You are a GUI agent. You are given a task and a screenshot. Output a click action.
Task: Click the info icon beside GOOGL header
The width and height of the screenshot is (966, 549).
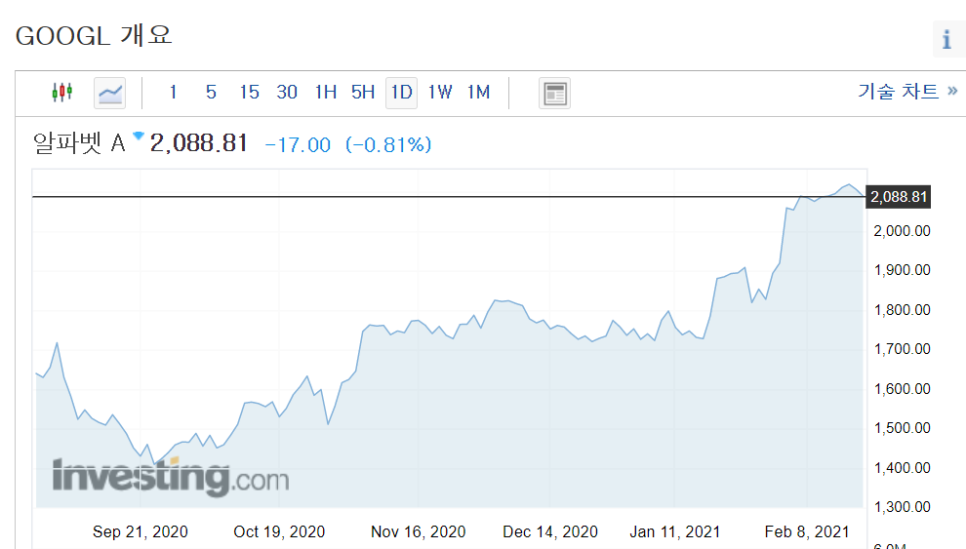(x=948, y=39)
